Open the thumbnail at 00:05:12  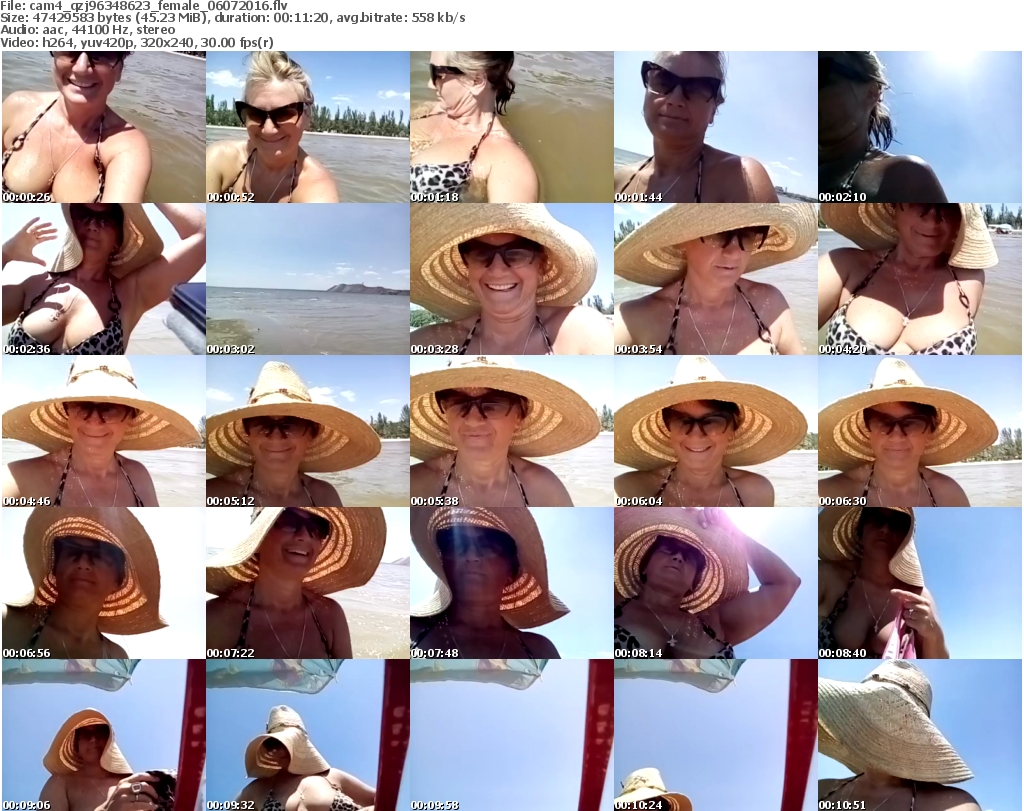pos(308,431)
